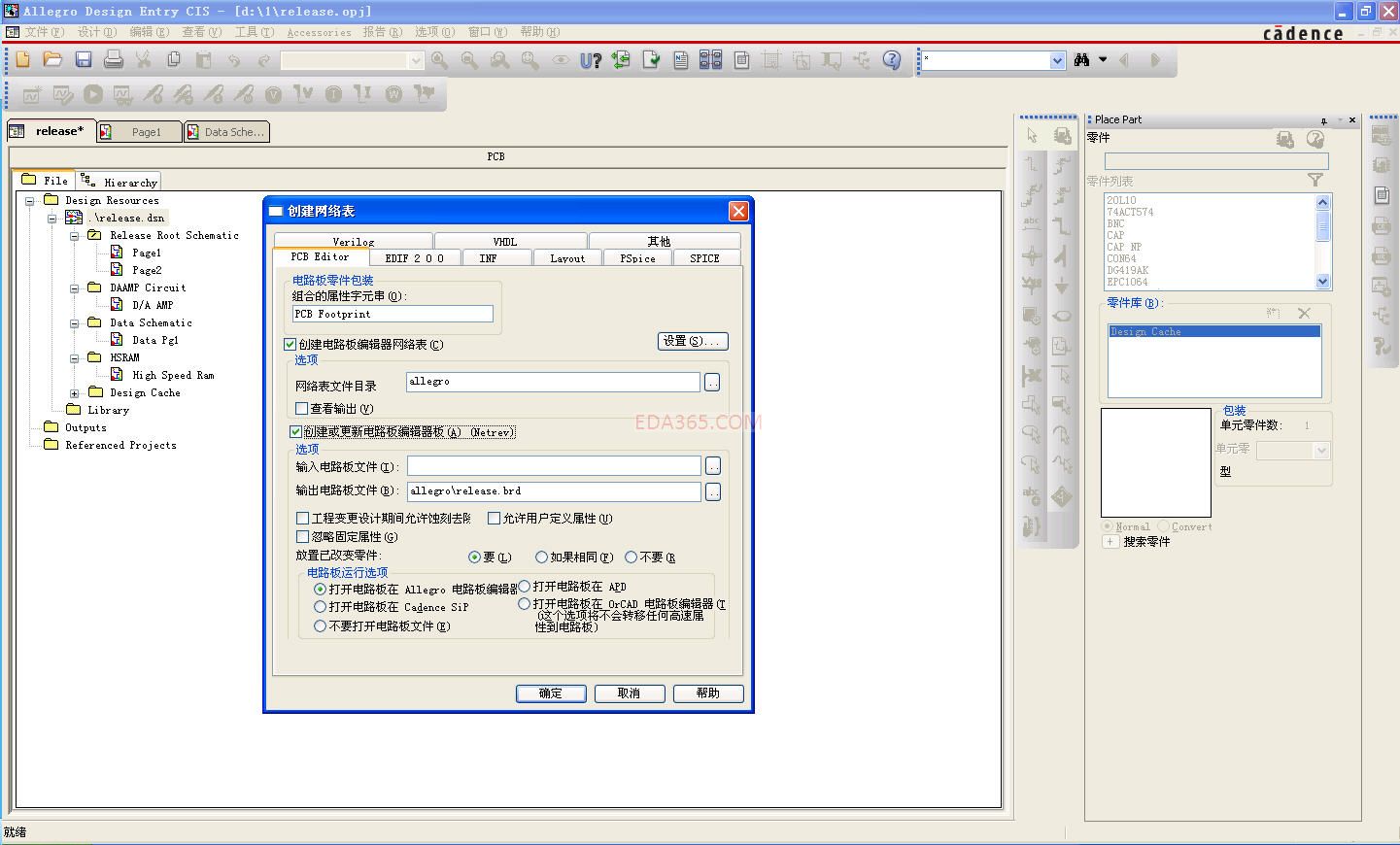This screenshot has width=1400, height=845.
Task: Select the 如果相同 radio button
Action: pyautogui.click(x=541, y=558)
